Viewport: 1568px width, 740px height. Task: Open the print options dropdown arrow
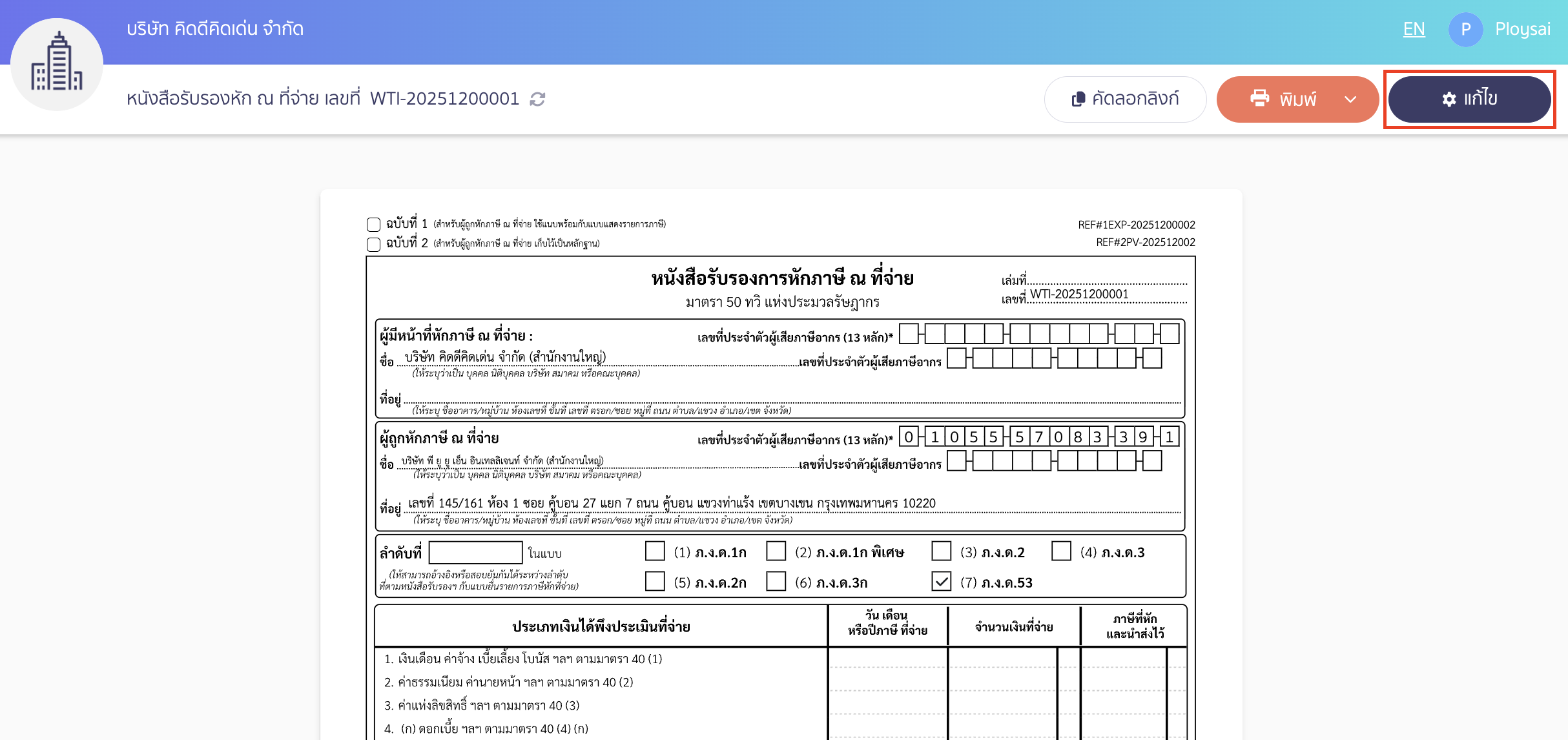(1350, 99)
